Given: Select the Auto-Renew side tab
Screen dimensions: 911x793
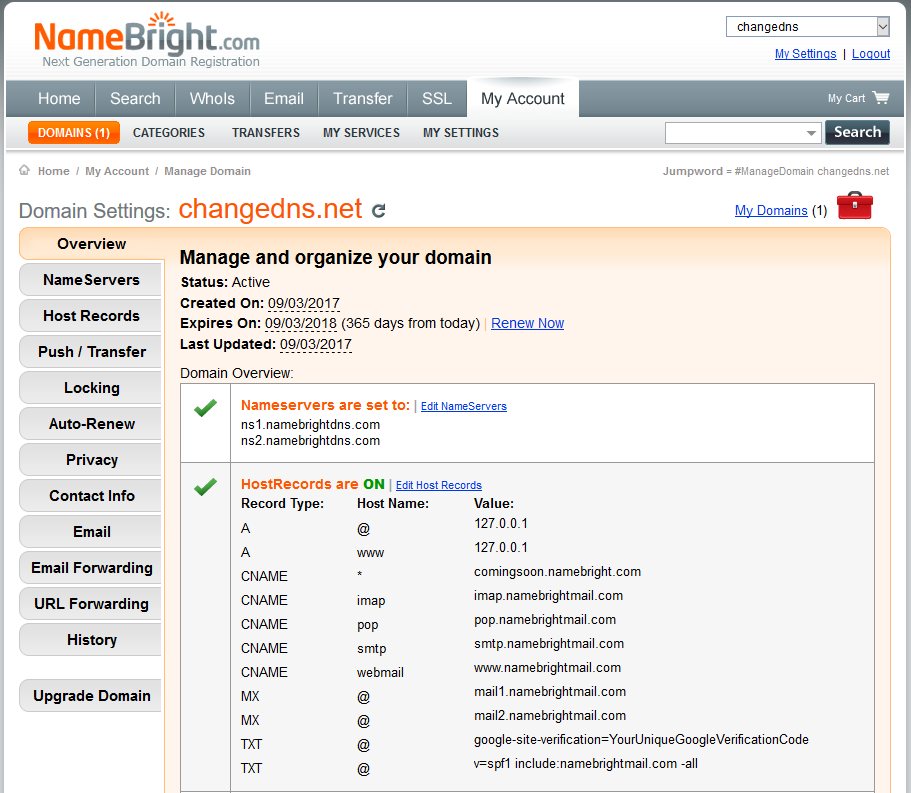Looking at the screenshot, I should (91, 424).
